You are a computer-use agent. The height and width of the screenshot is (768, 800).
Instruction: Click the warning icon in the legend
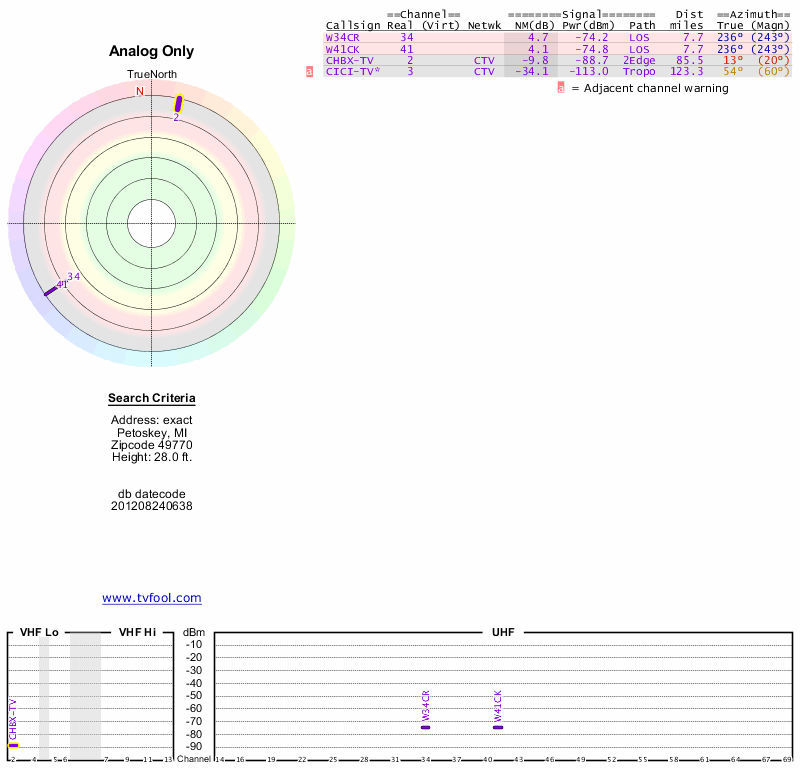561,88
